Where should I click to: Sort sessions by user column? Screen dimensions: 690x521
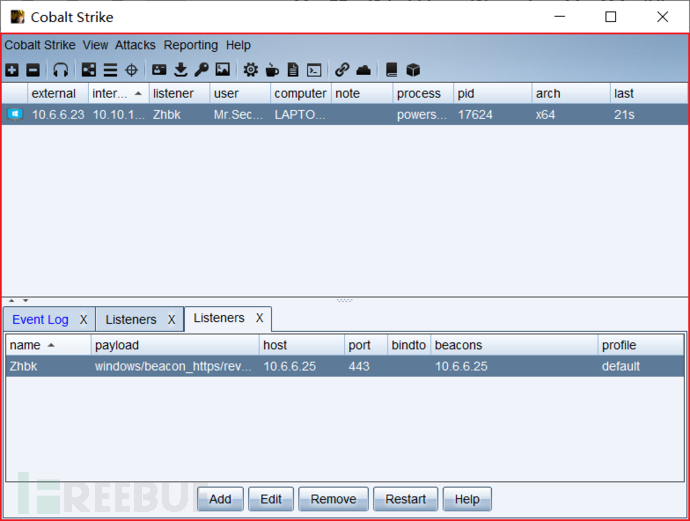tap(240, 93)
